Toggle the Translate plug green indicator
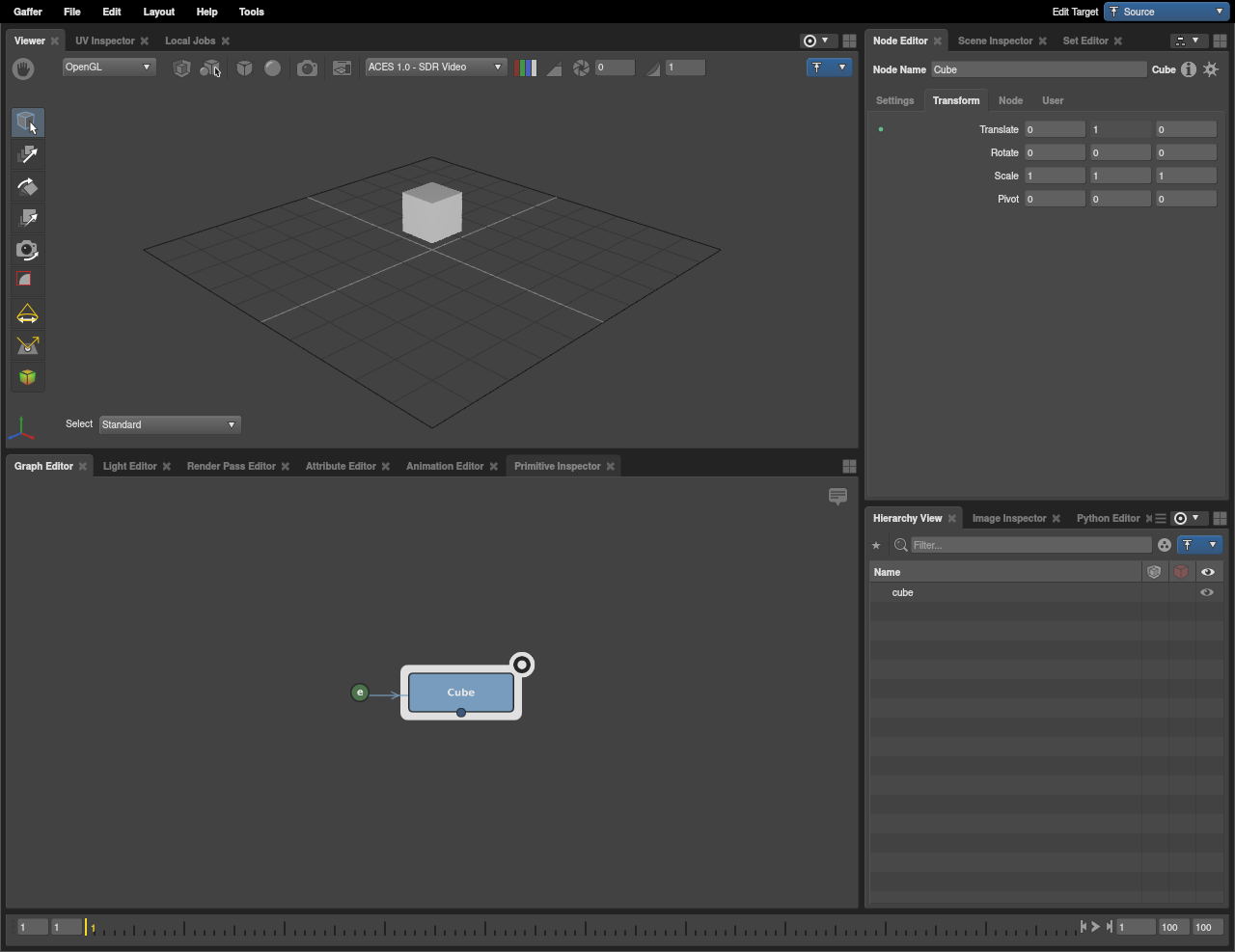This screenshot has height=952, width=1235. [x=881, y=129]
